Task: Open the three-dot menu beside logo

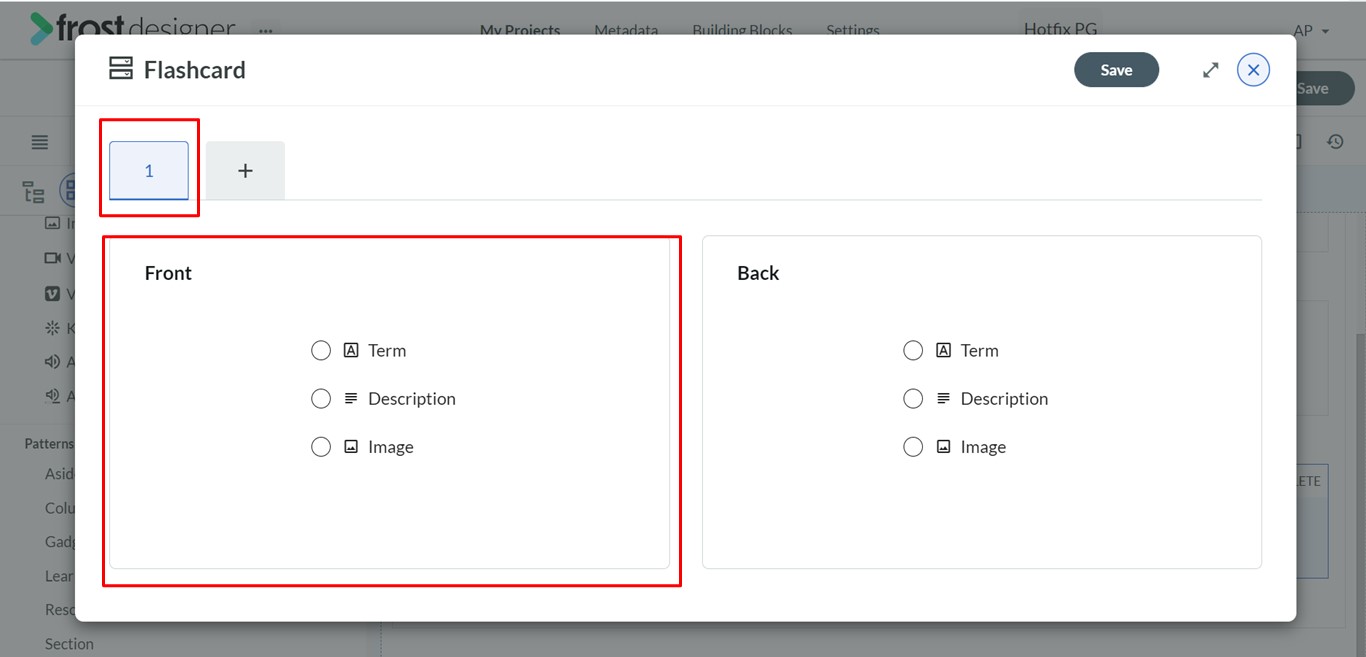Action: point(266,31)
